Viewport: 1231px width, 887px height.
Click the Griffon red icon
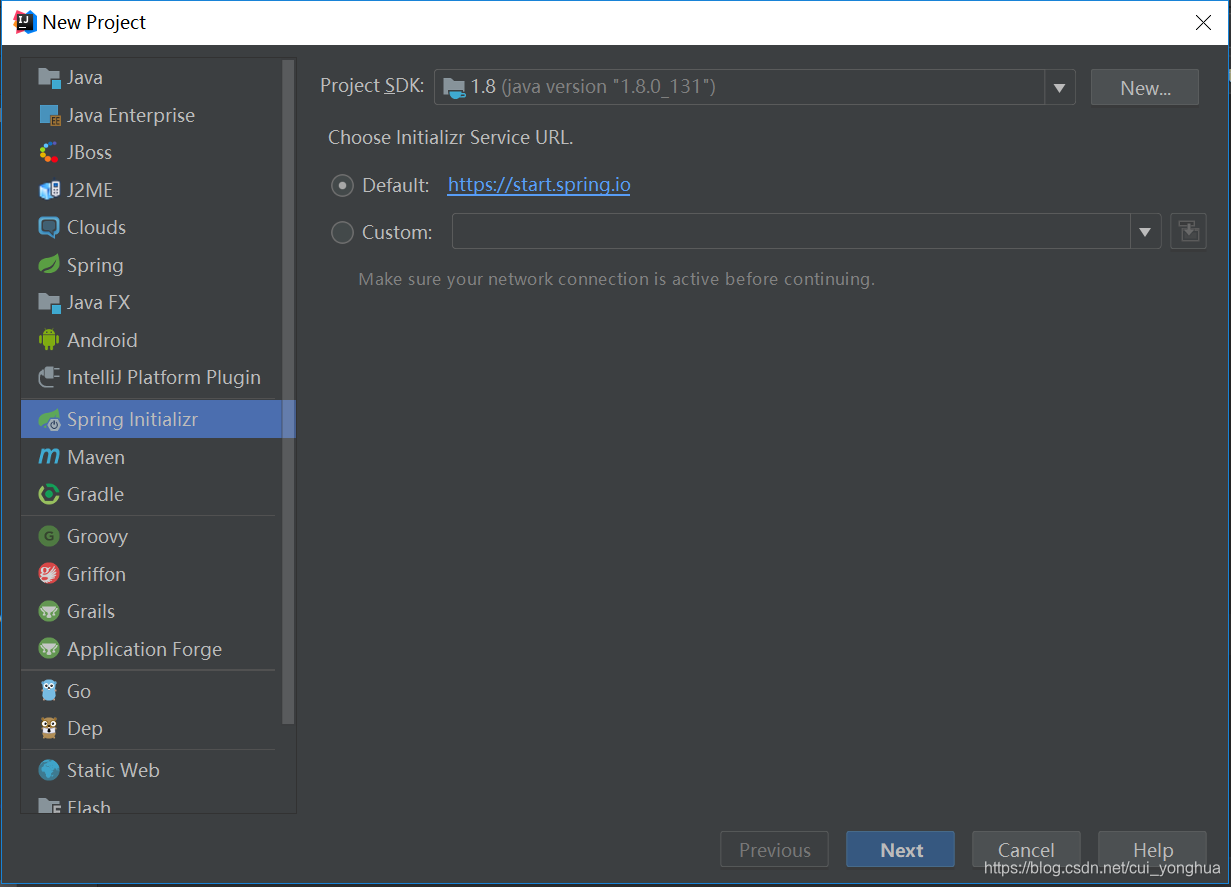[x=49, y=574]
